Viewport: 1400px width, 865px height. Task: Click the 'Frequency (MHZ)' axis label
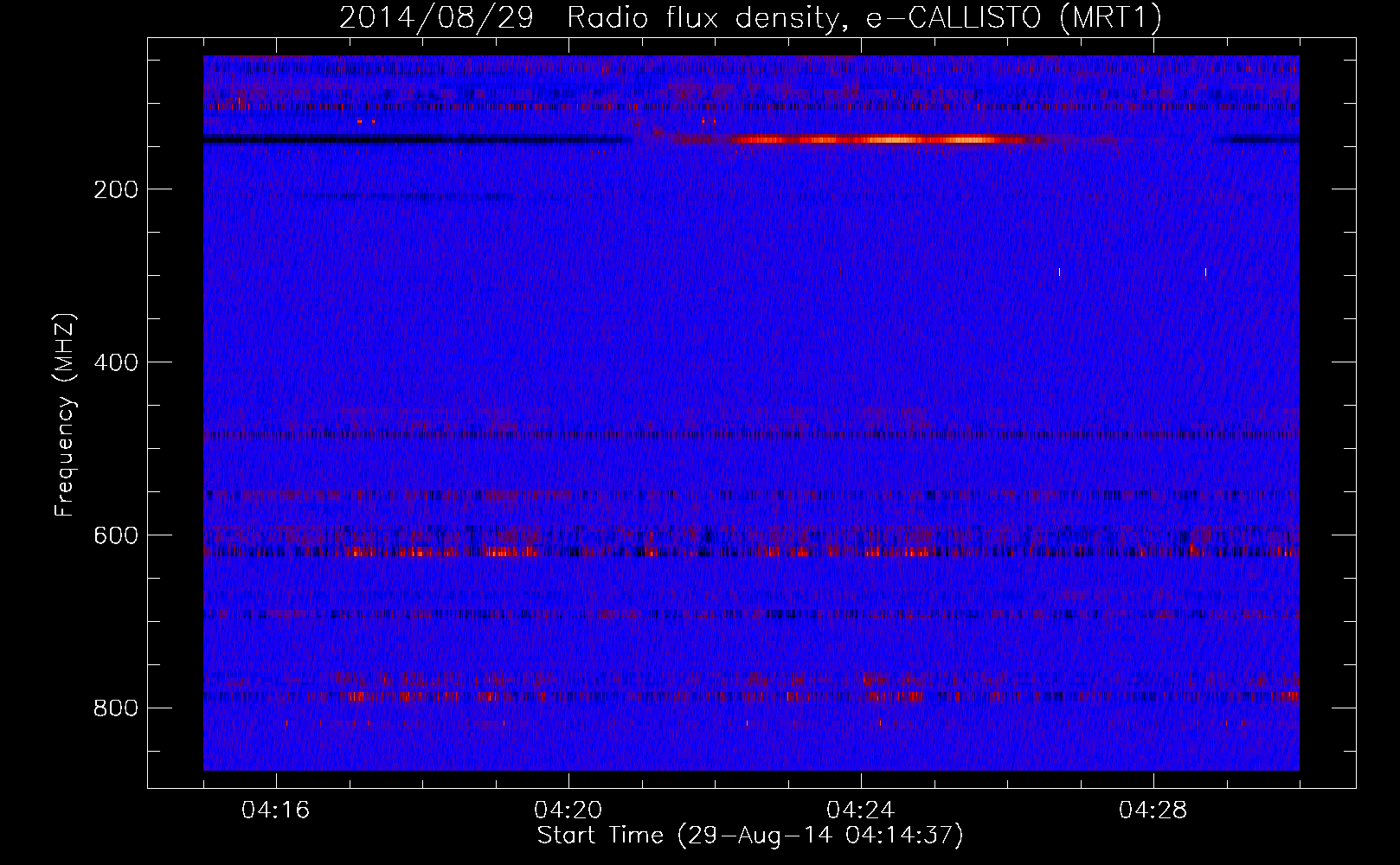[65, 415]
